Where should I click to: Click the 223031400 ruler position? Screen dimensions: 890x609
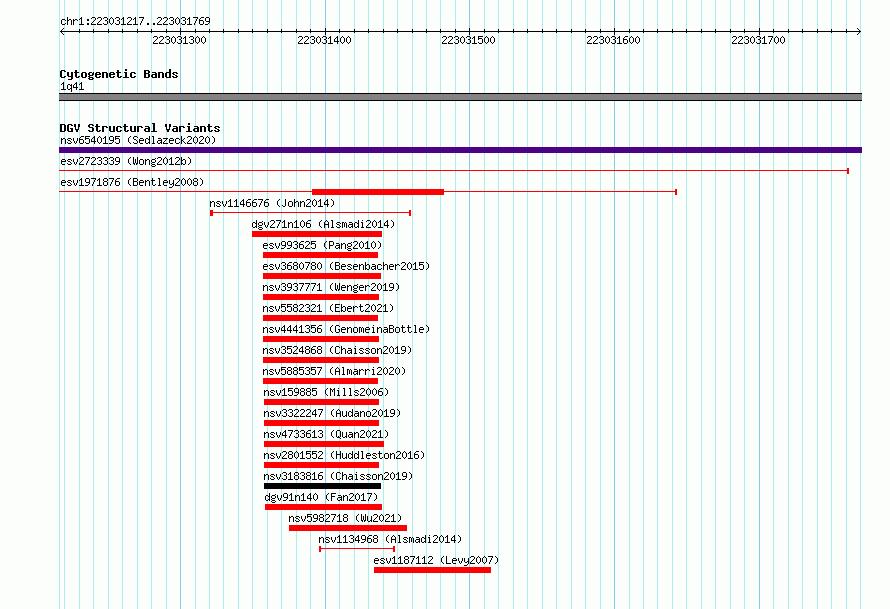pos(324,40)
